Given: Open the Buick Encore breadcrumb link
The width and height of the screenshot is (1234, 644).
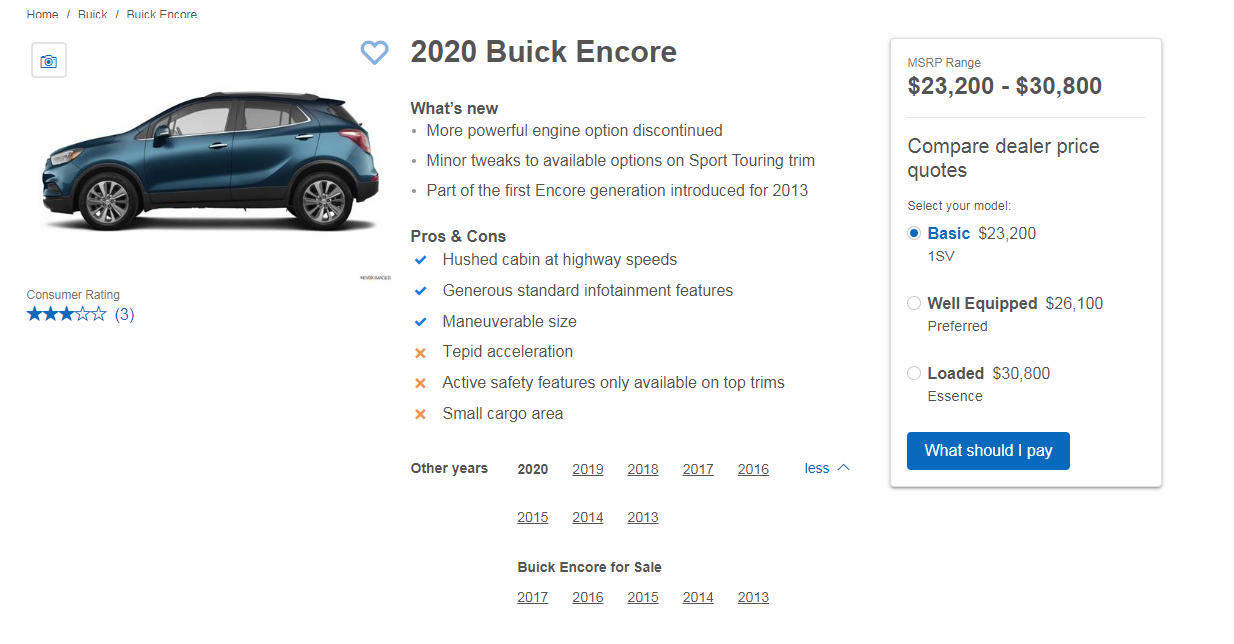Looking at the screenshot, I should pyautogui.click(x=161, y=15).
